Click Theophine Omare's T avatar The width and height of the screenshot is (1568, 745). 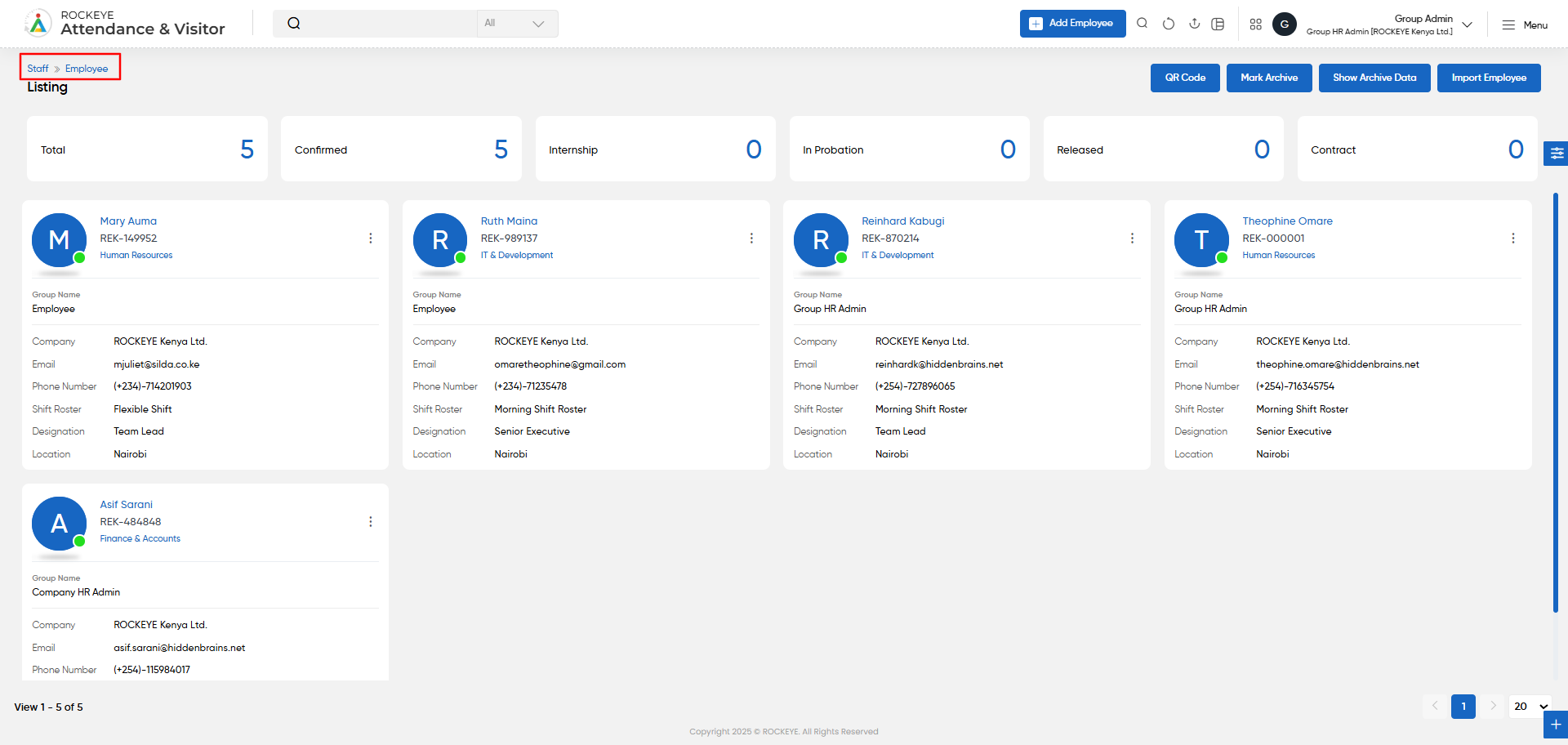1201,240
